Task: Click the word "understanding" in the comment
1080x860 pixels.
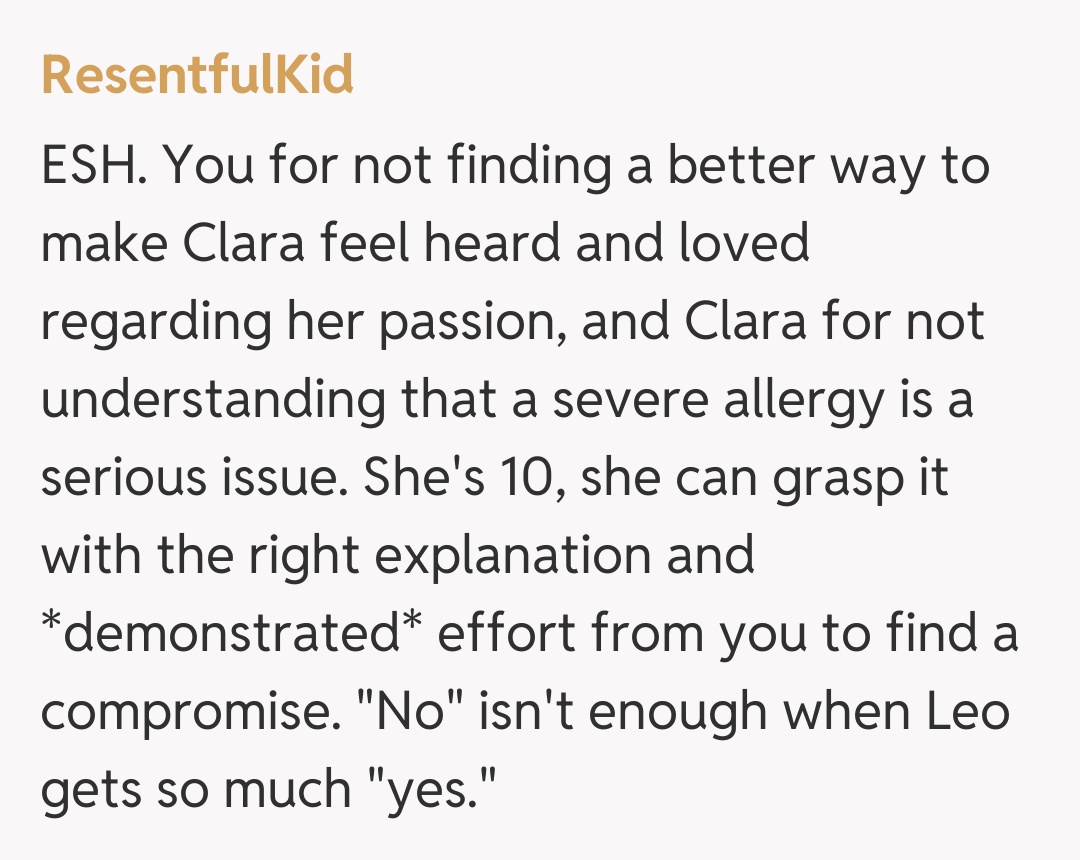Action: pos(212,398)
